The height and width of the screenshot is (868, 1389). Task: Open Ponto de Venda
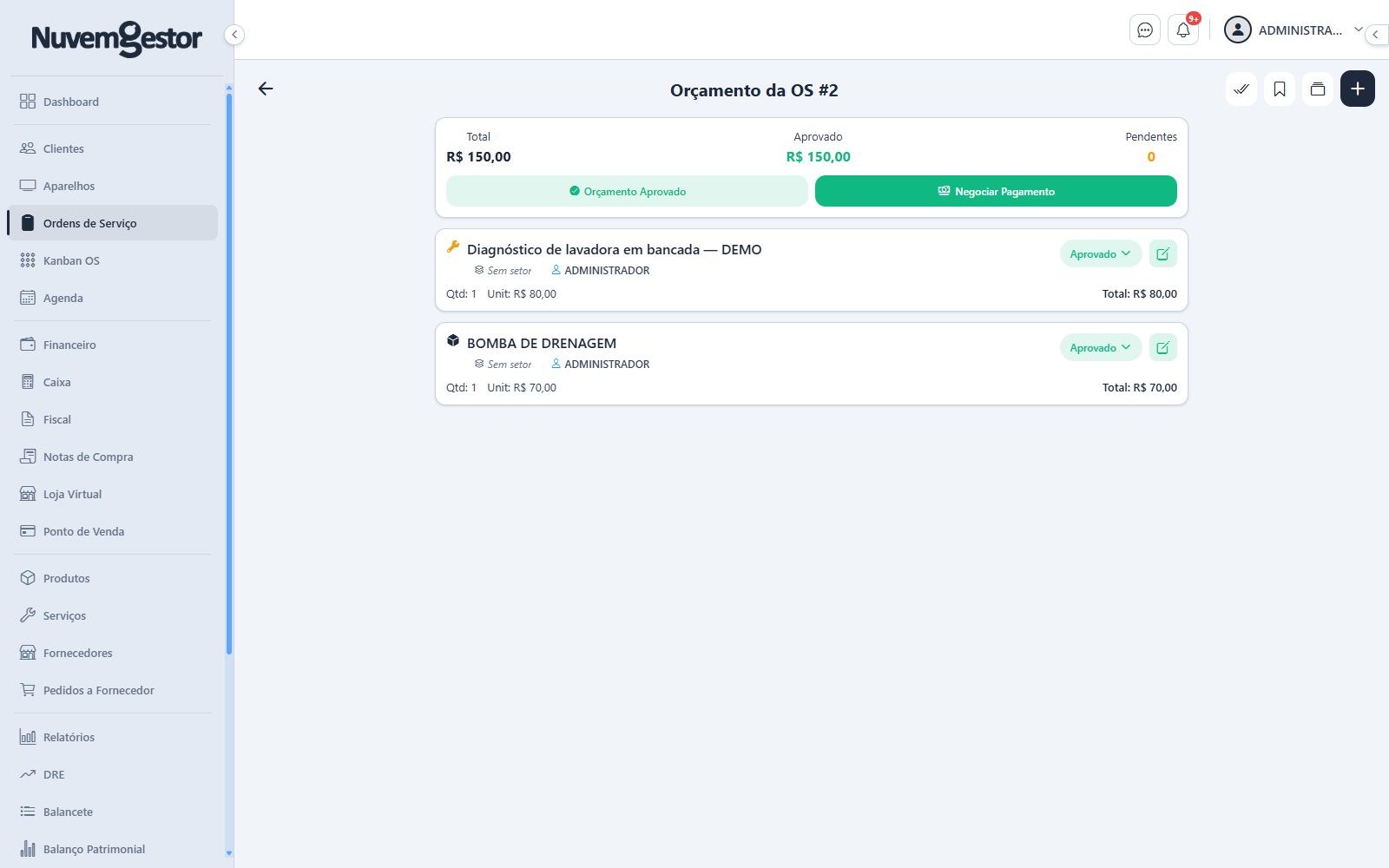[x=113, y=531]
